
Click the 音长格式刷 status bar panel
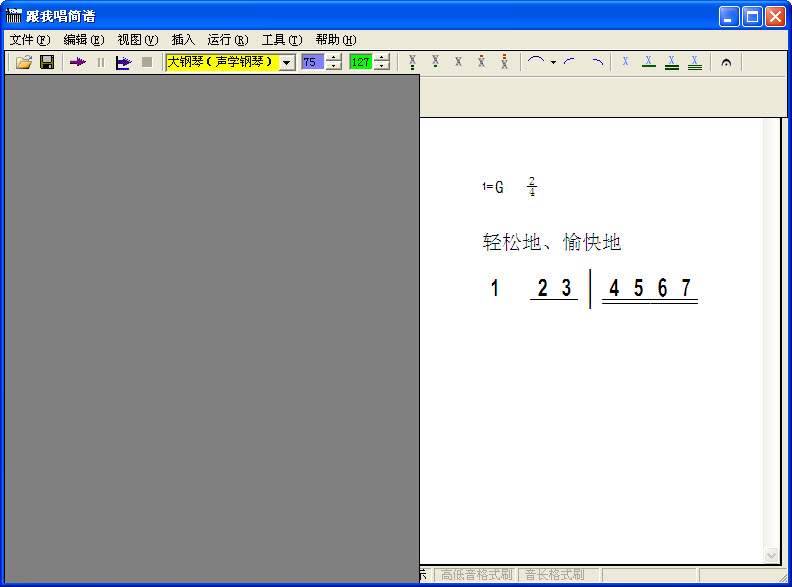tap(560, 574)
